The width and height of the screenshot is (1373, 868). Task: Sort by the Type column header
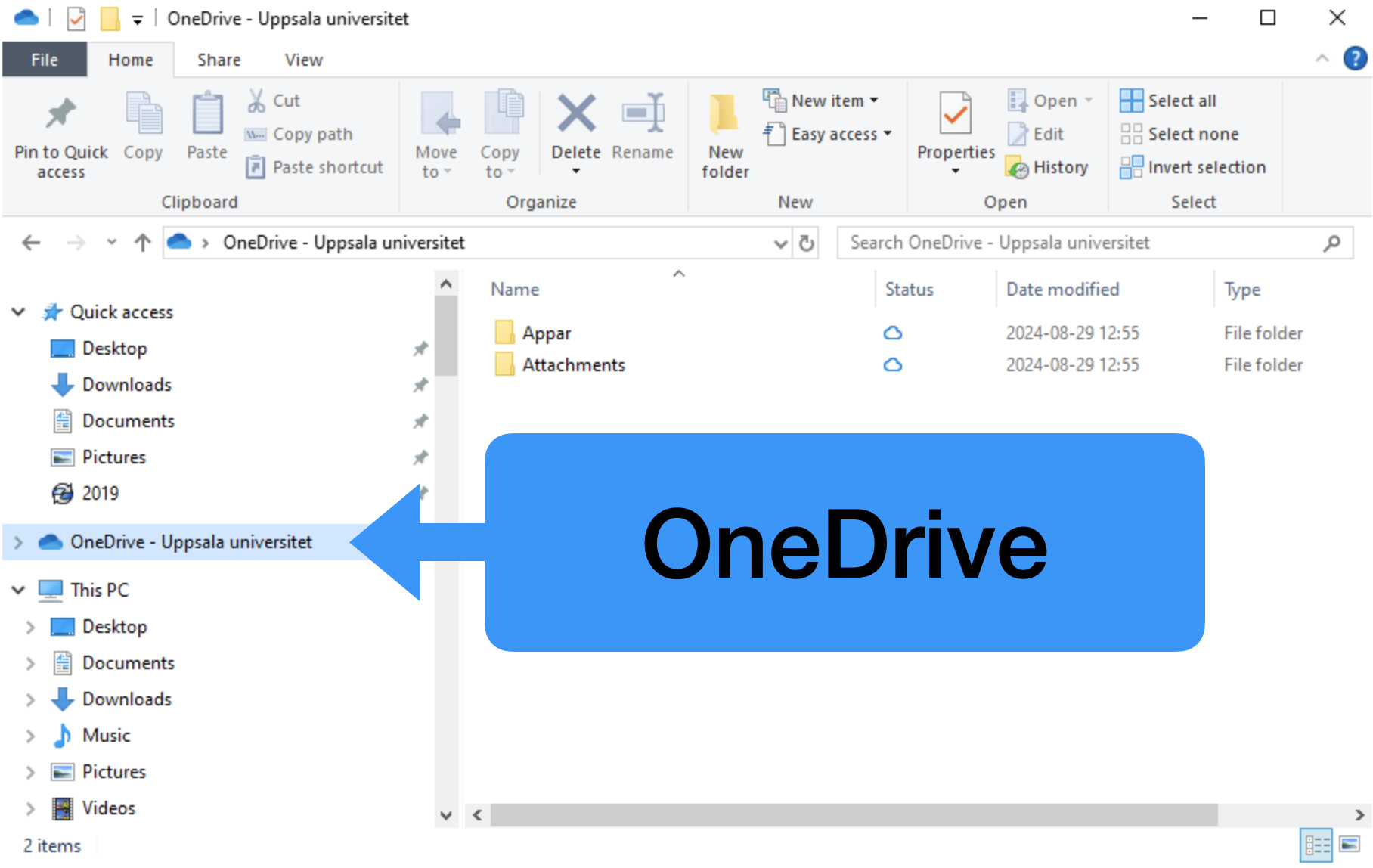click(x=1242, y=290)
